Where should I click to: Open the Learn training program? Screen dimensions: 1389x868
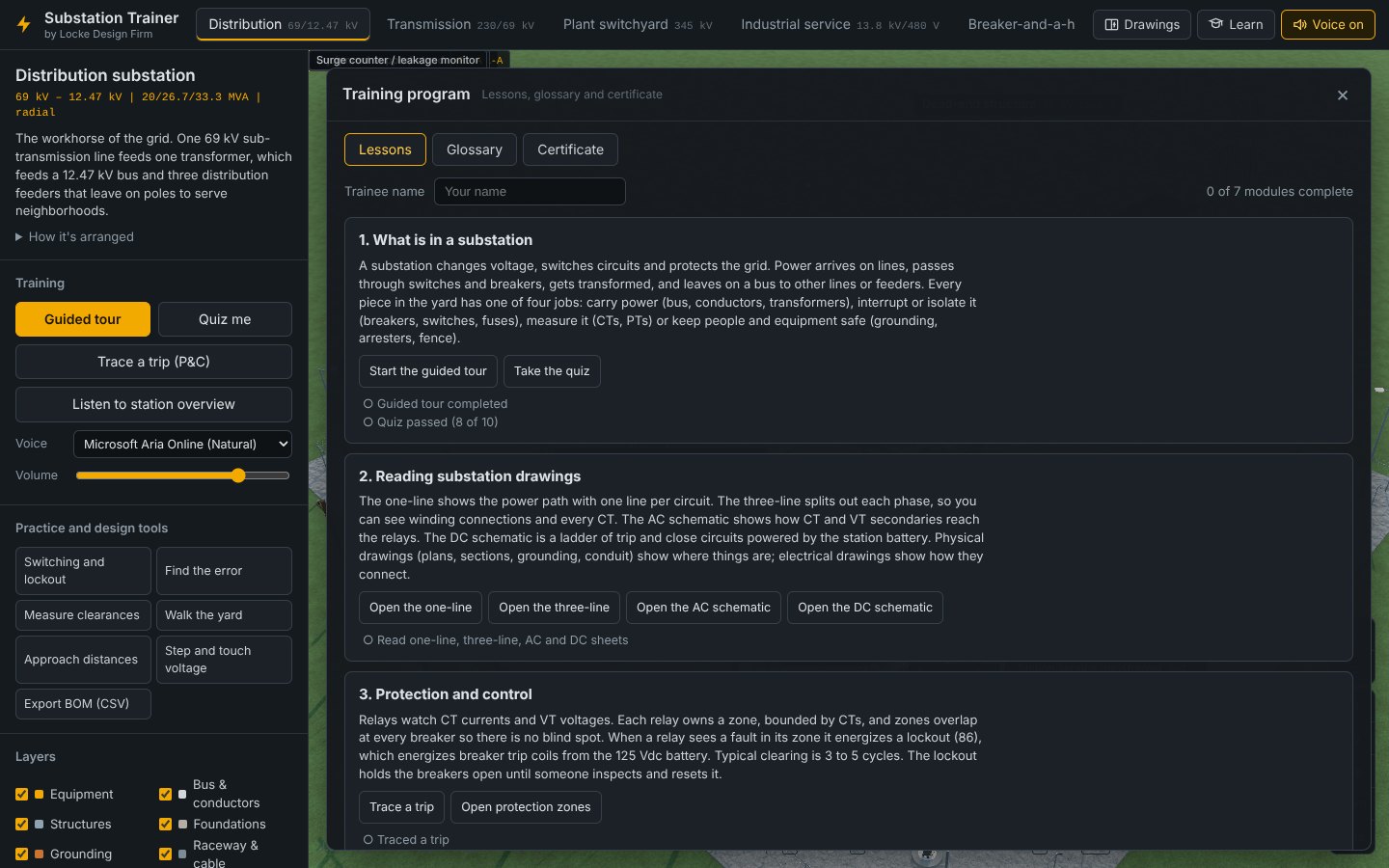pyautogui.click(x=1236, y=24)
